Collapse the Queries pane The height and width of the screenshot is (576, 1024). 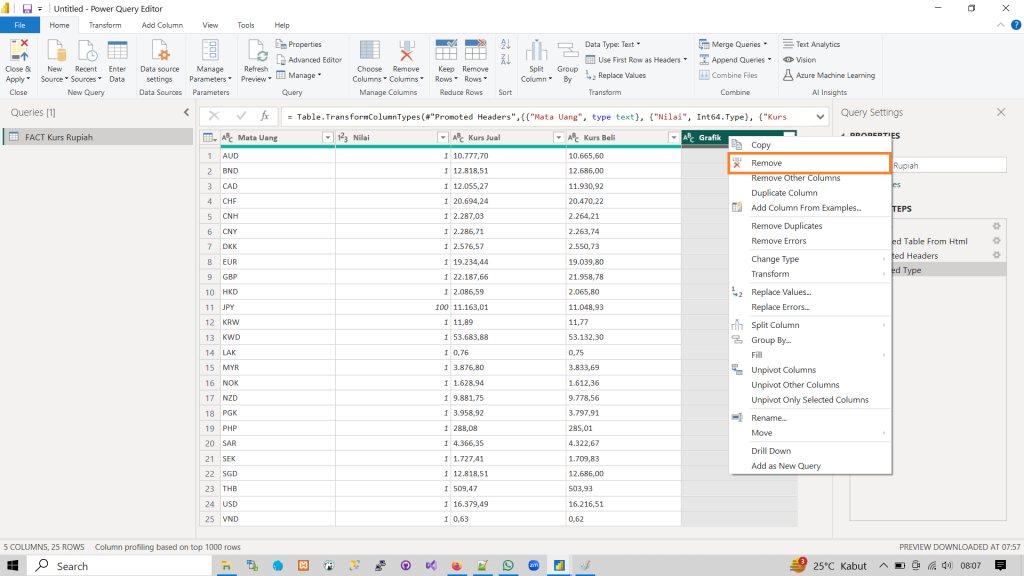pyautogui.click(x=186, y=113)
